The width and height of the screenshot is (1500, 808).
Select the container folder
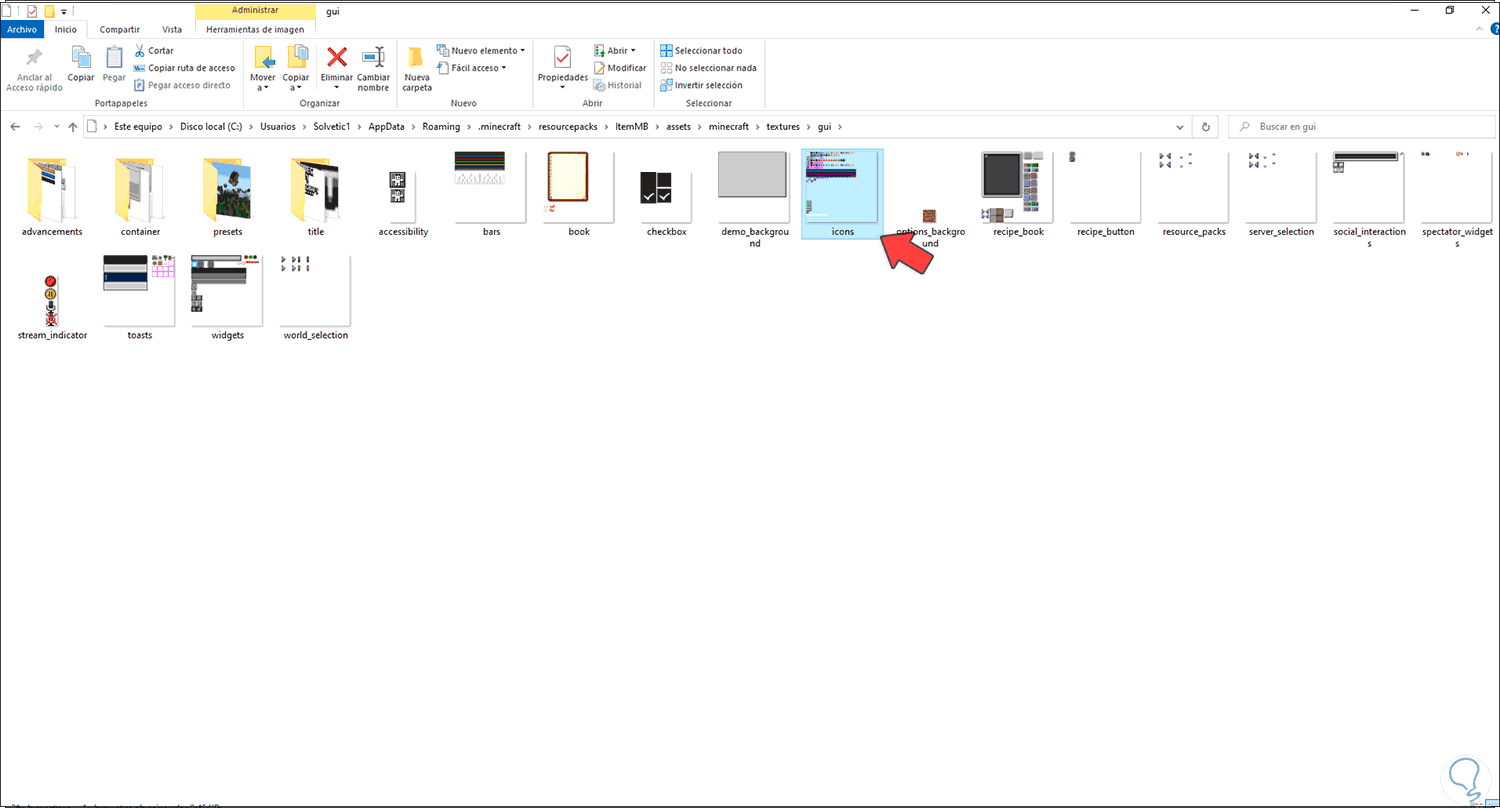pyautogui.click(x=139, y=196)
